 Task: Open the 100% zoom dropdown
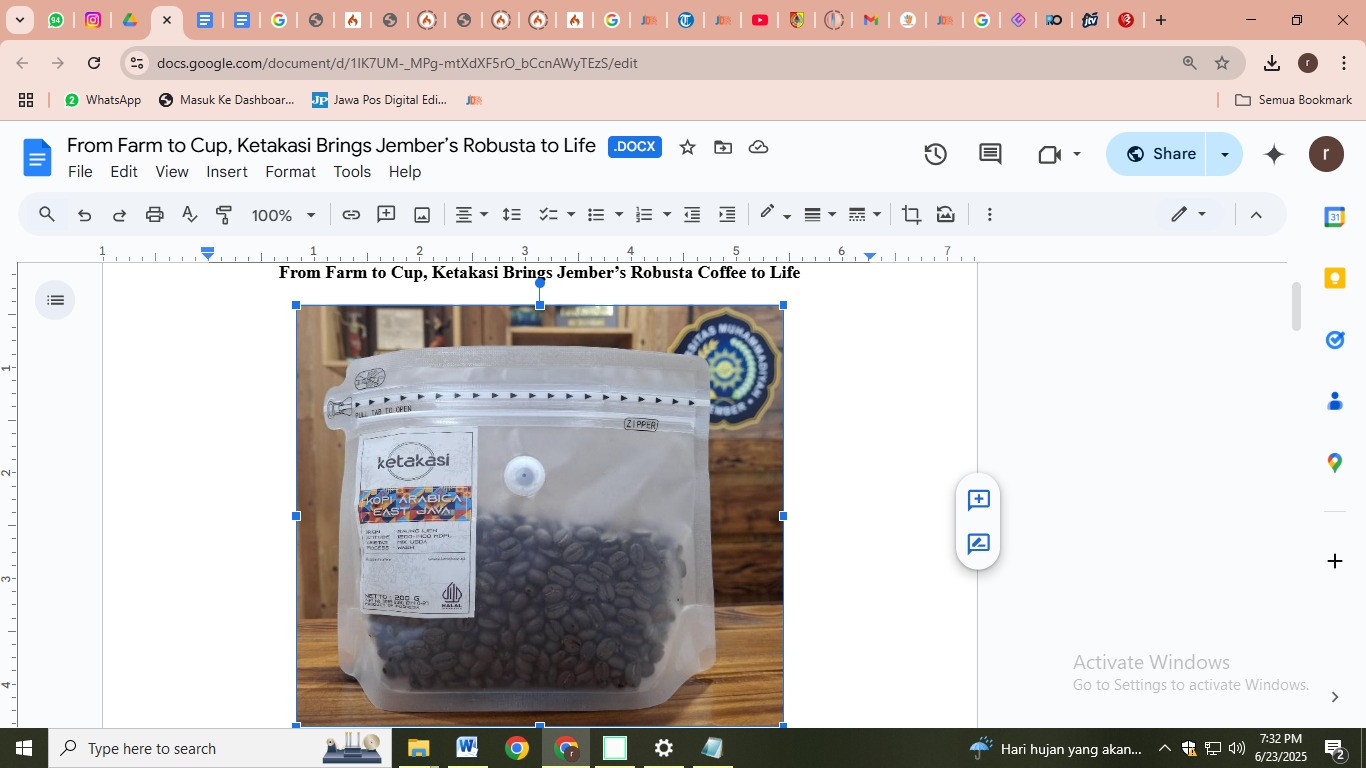point(283,214)
